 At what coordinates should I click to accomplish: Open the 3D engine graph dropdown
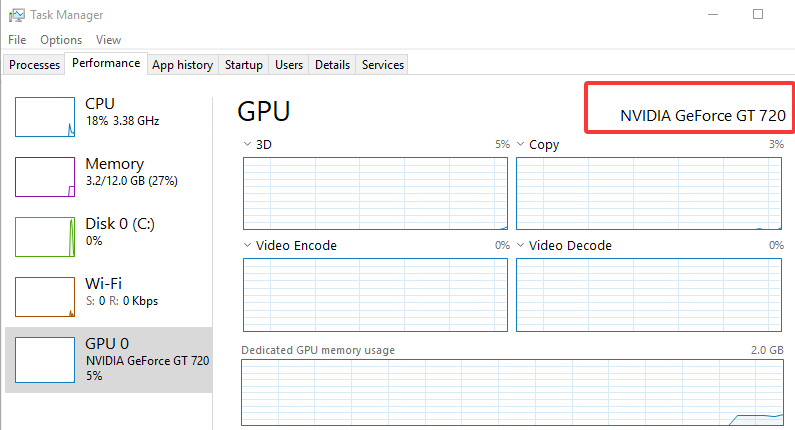click(247, 144)
